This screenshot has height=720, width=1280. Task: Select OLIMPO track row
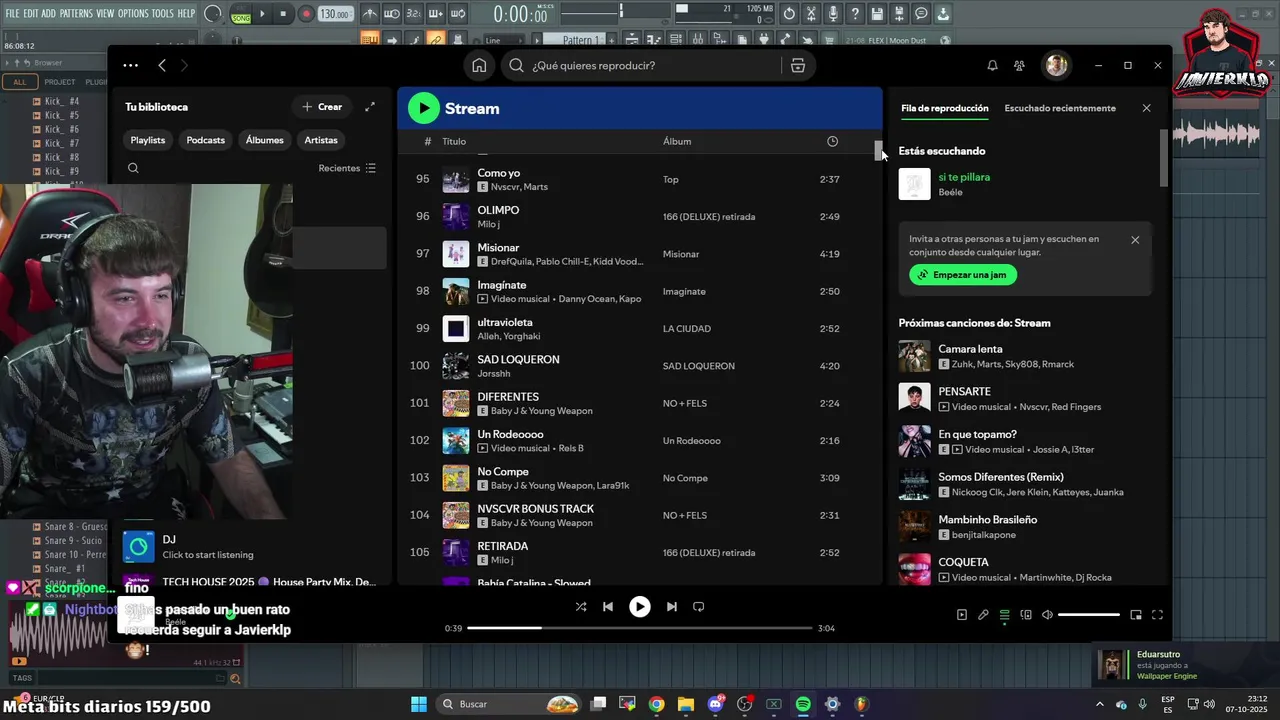[640, 217]
